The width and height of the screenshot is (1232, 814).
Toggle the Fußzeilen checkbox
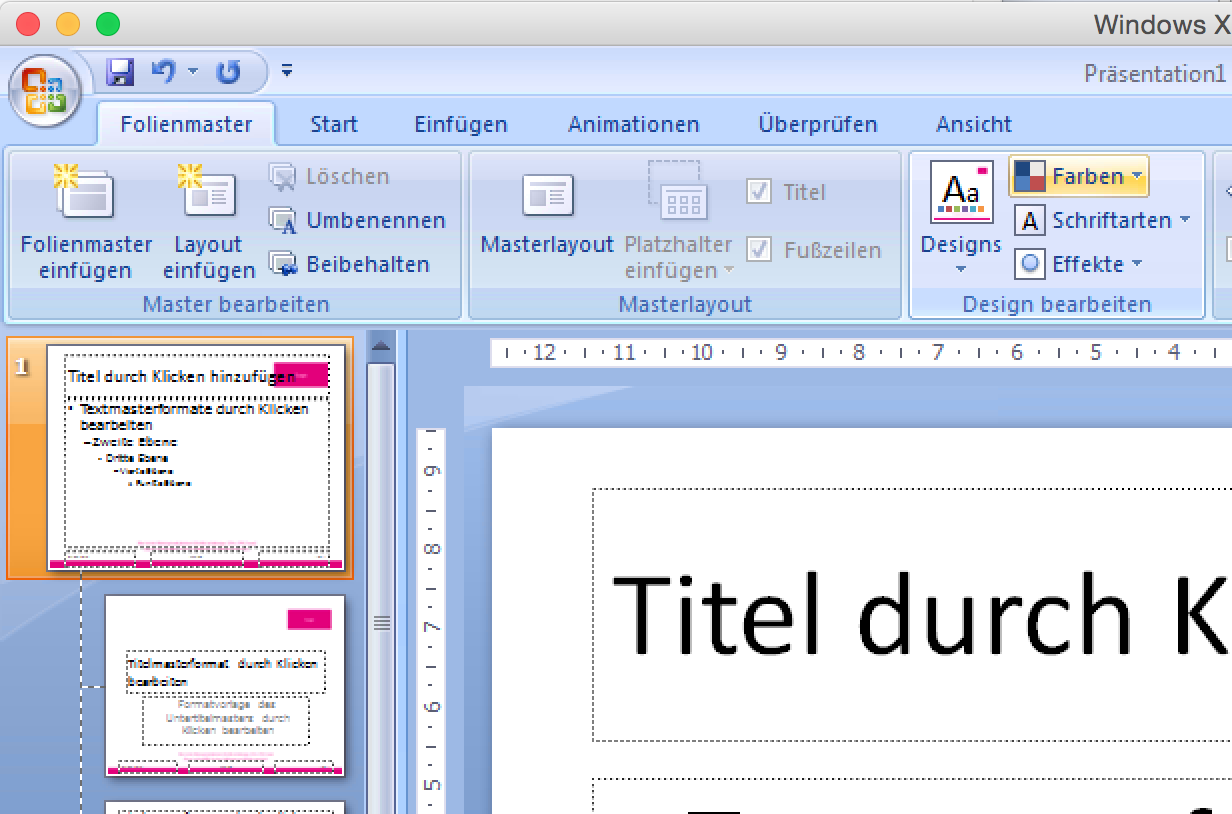[x=759, y=250]
